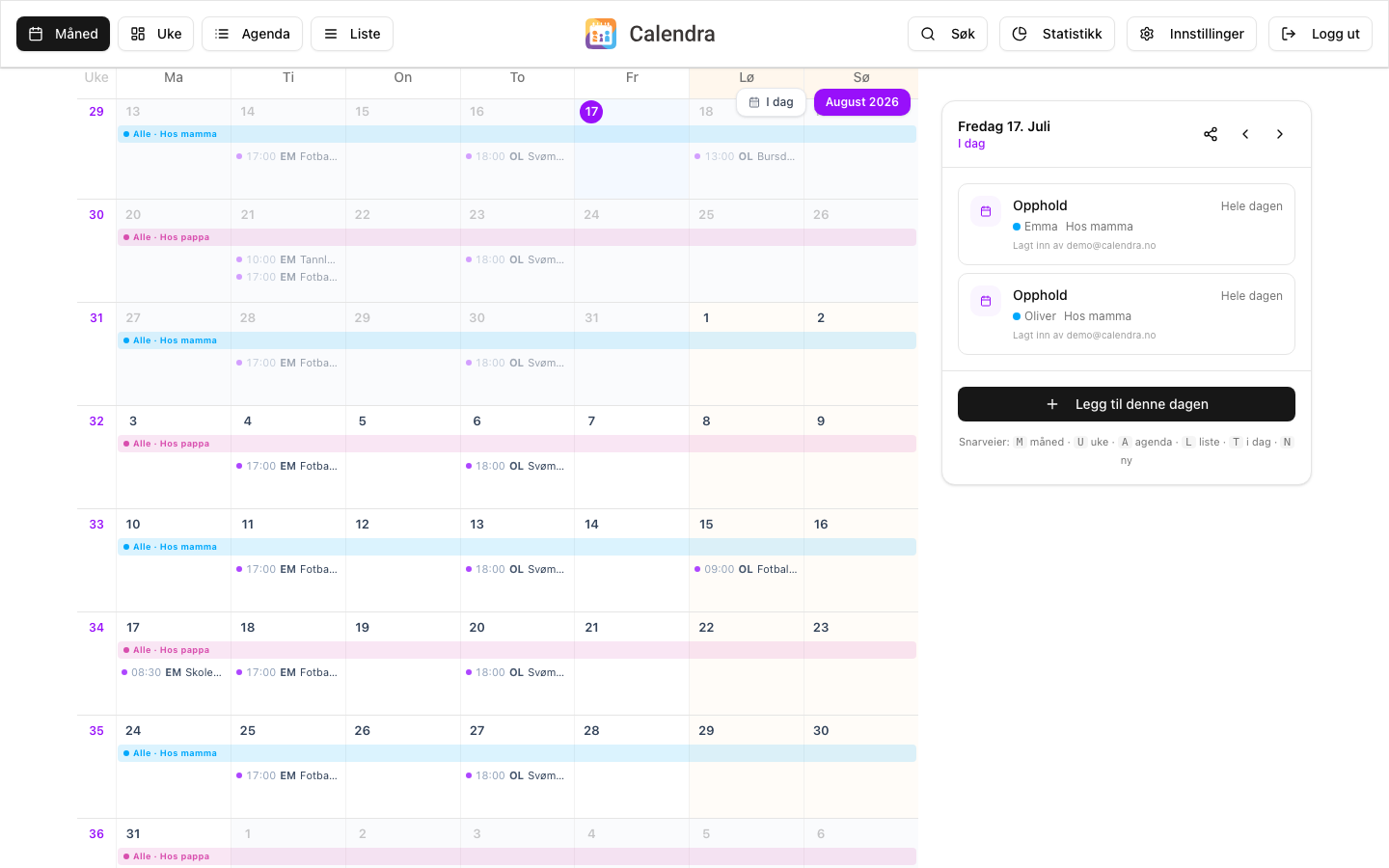
Task: Open week 35 number
Action: (96, 731)
